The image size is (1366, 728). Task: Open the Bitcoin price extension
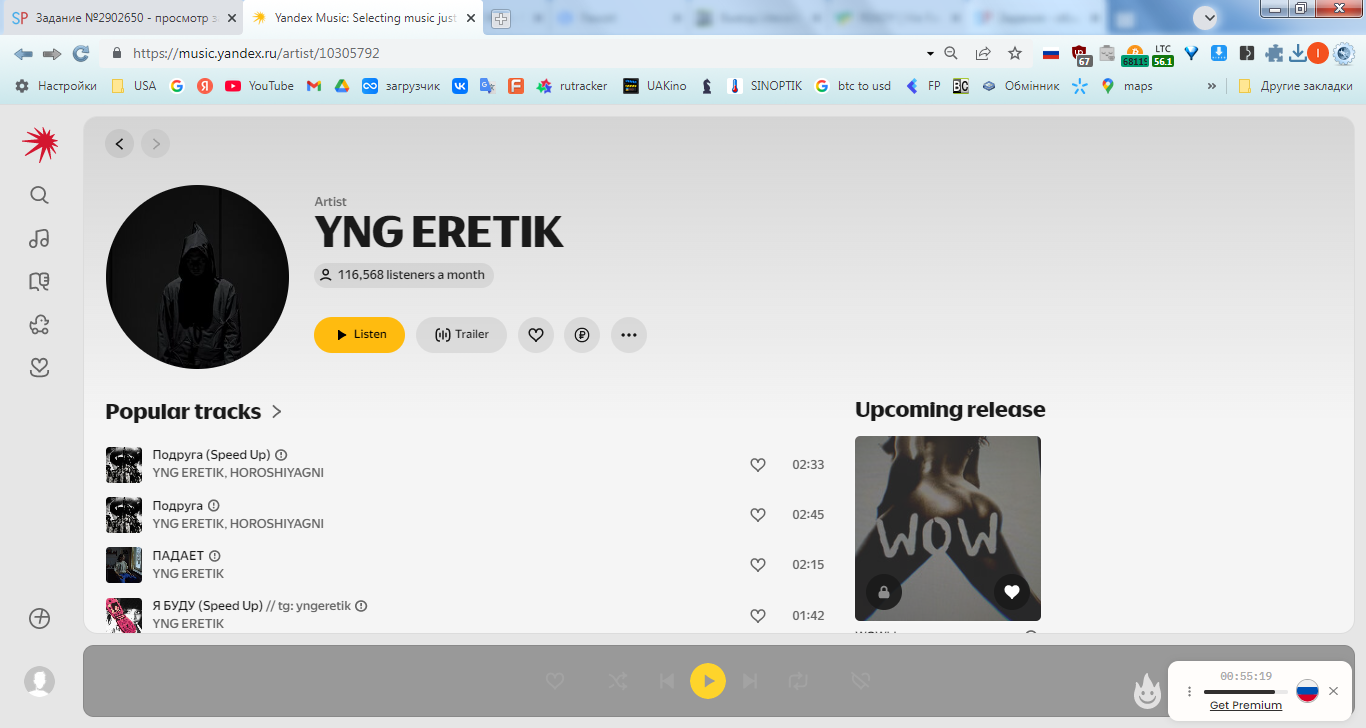click(1134, 55)
